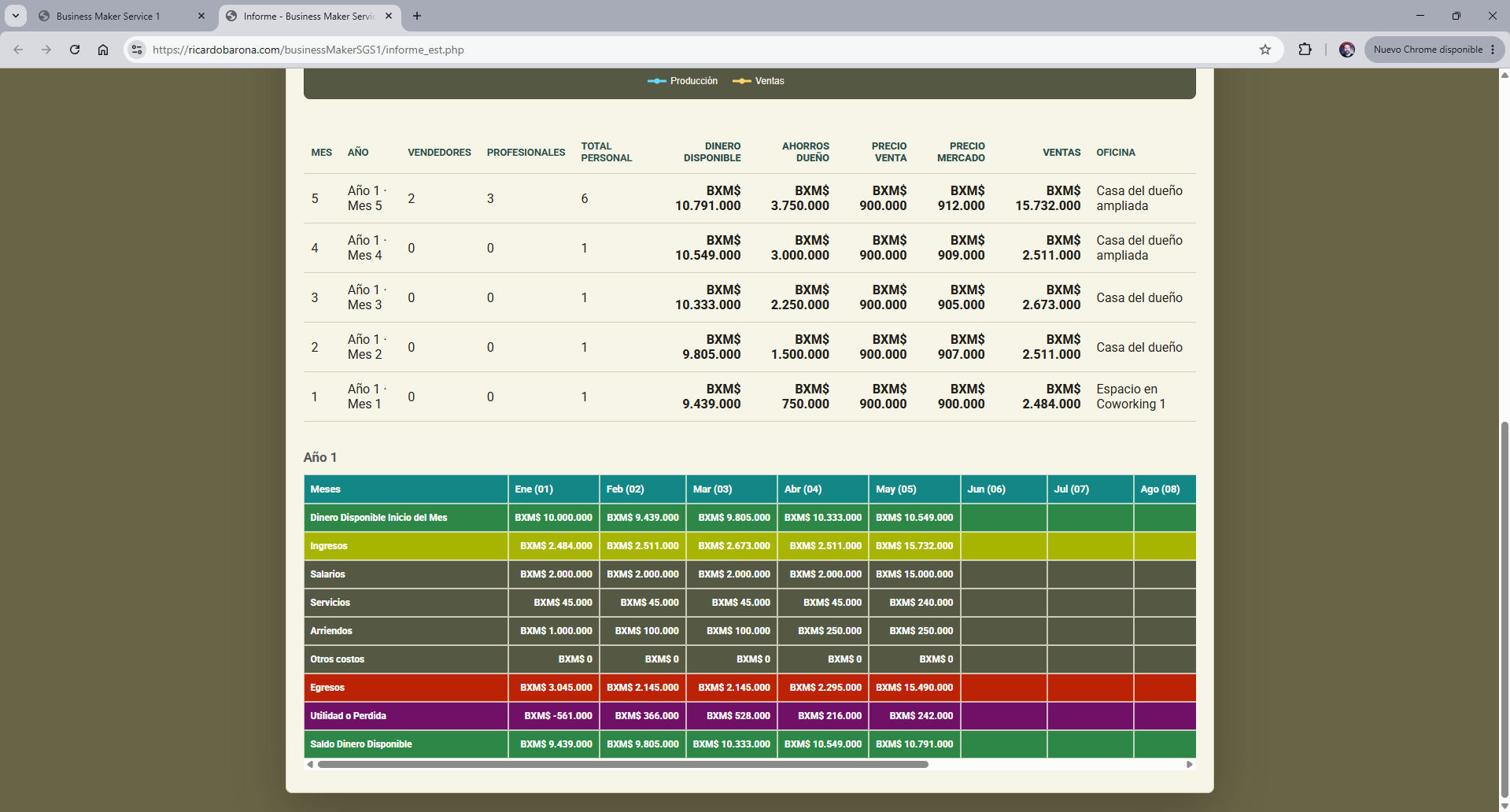The width and height of the screenshot is (1510, 812).
Task: Open the Chrome profile avatar
Action: [x=1347, y=50]
